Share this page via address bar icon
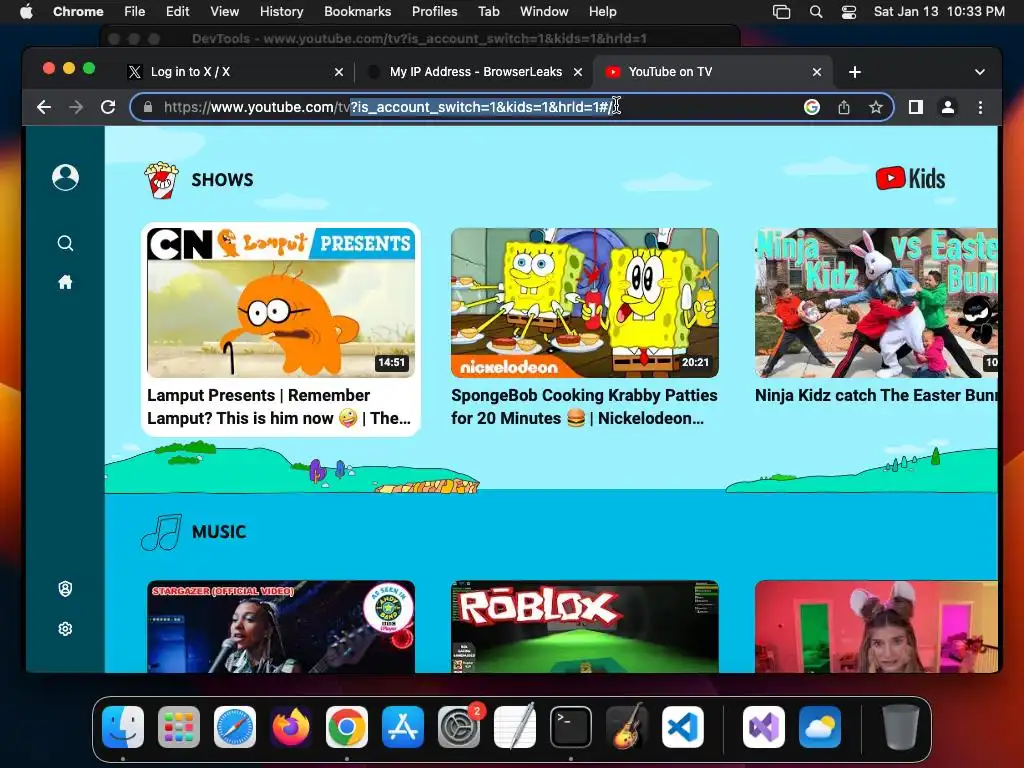This screenshot has width=1024, height=768. [844, 107]
